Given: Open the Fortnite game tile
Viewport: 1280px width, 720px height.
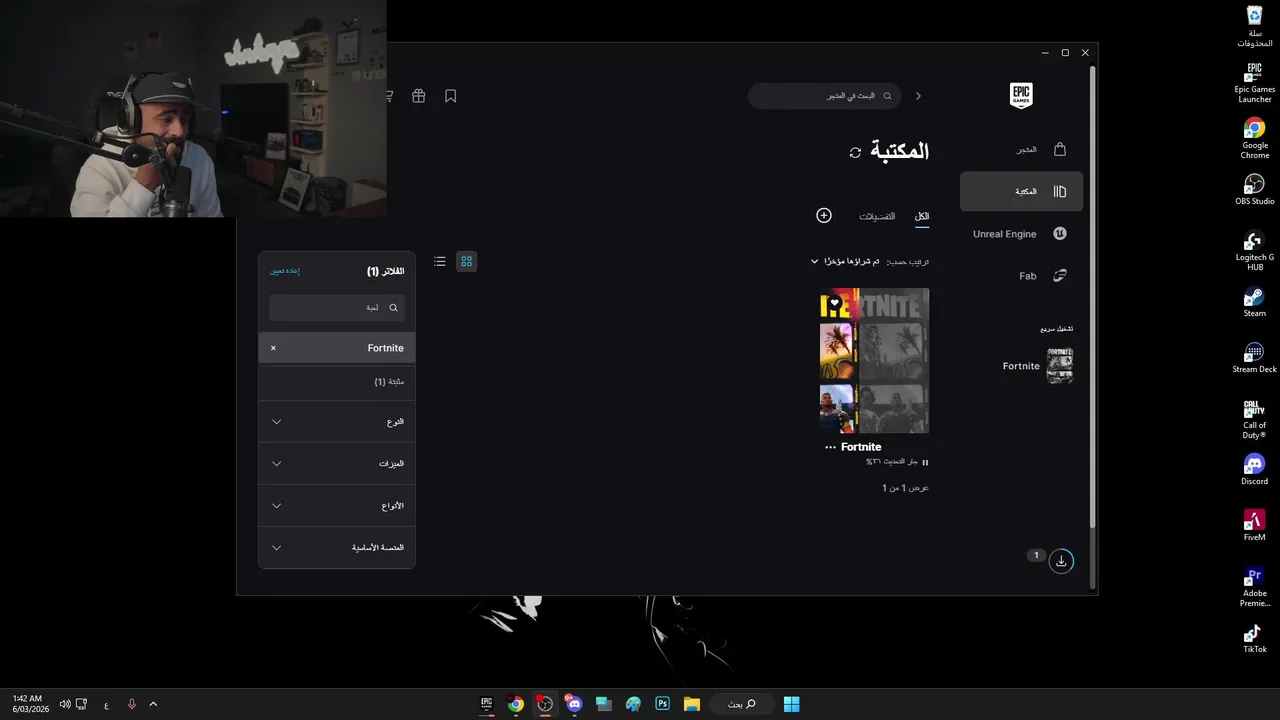Looking at the screenshot, I should point(874,361).
